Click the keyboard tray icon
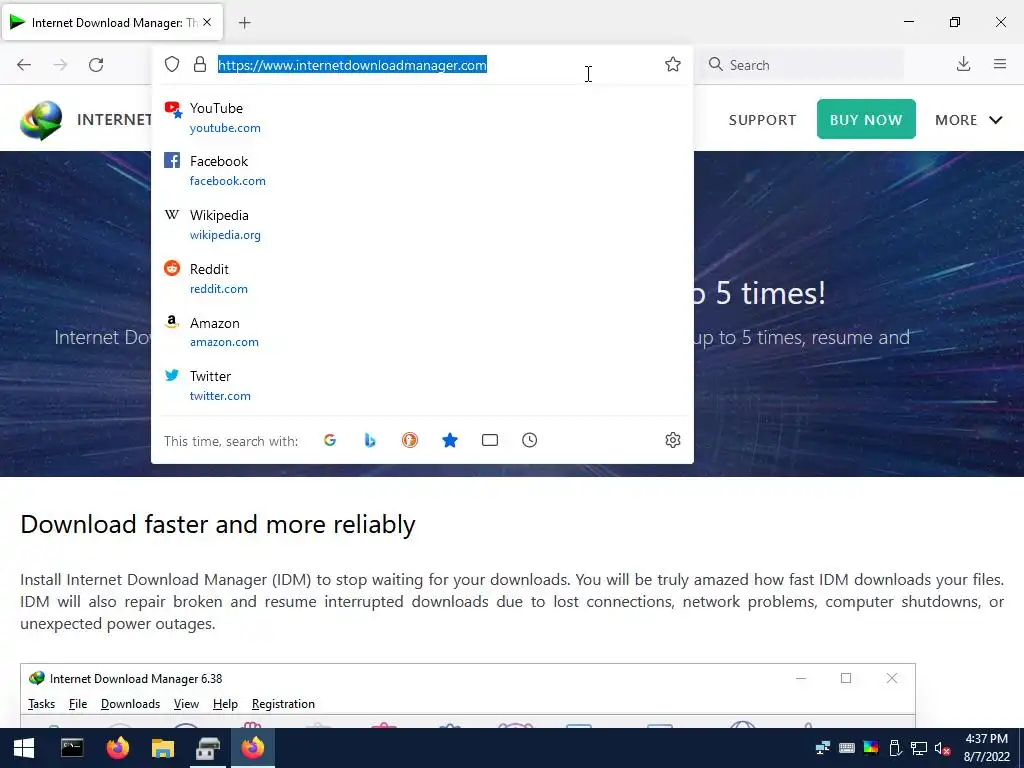 point(847,748)
